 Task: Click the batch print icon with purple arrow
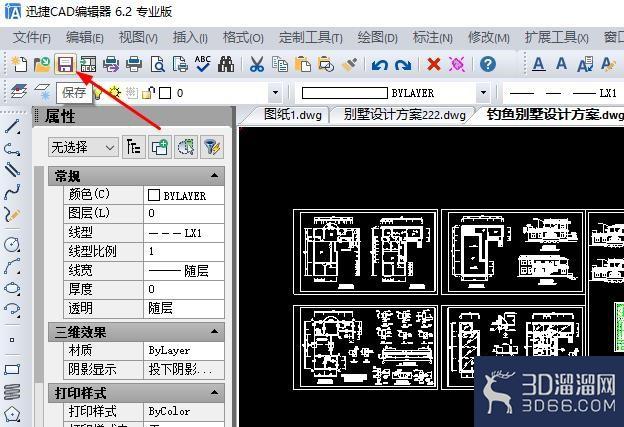click(111, 64)
